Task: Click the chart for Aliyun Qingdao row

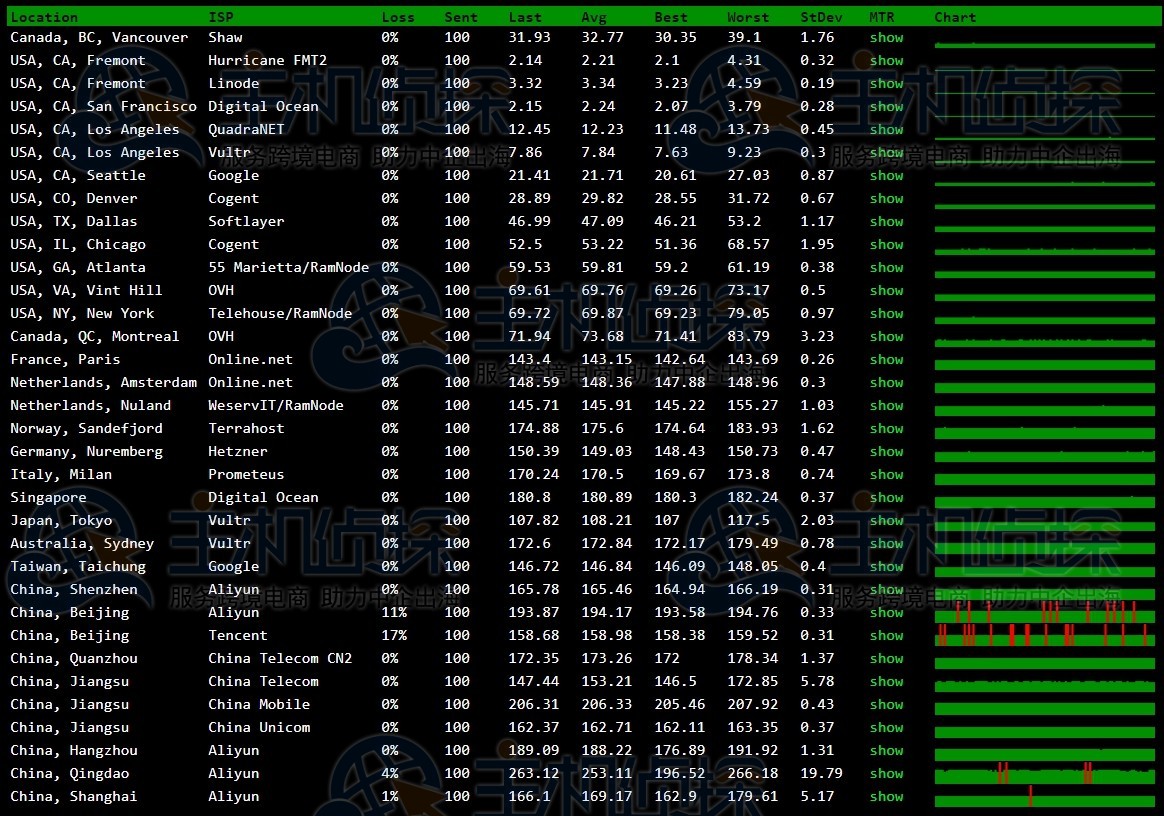Action: tap(1044, 774)
